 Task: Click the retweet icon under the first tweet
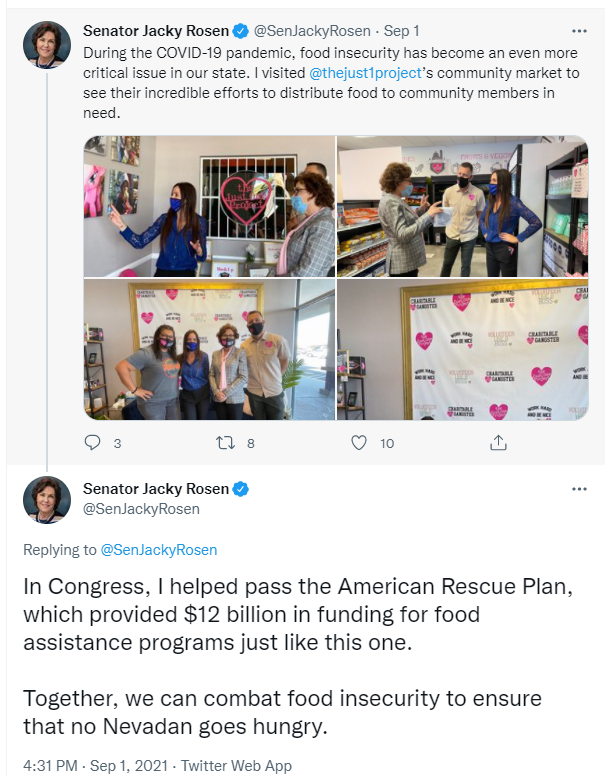tap(225, 442)
